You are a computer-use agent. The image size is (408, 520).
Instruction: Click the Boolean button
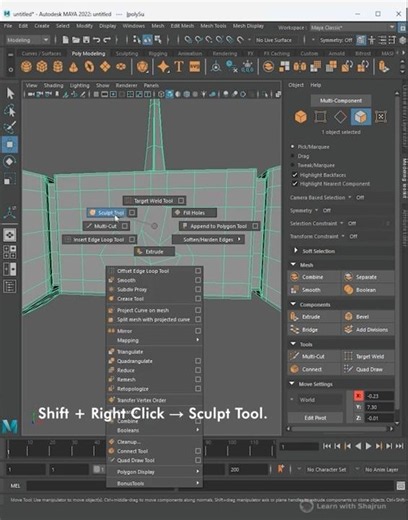(x=368, y=290)
